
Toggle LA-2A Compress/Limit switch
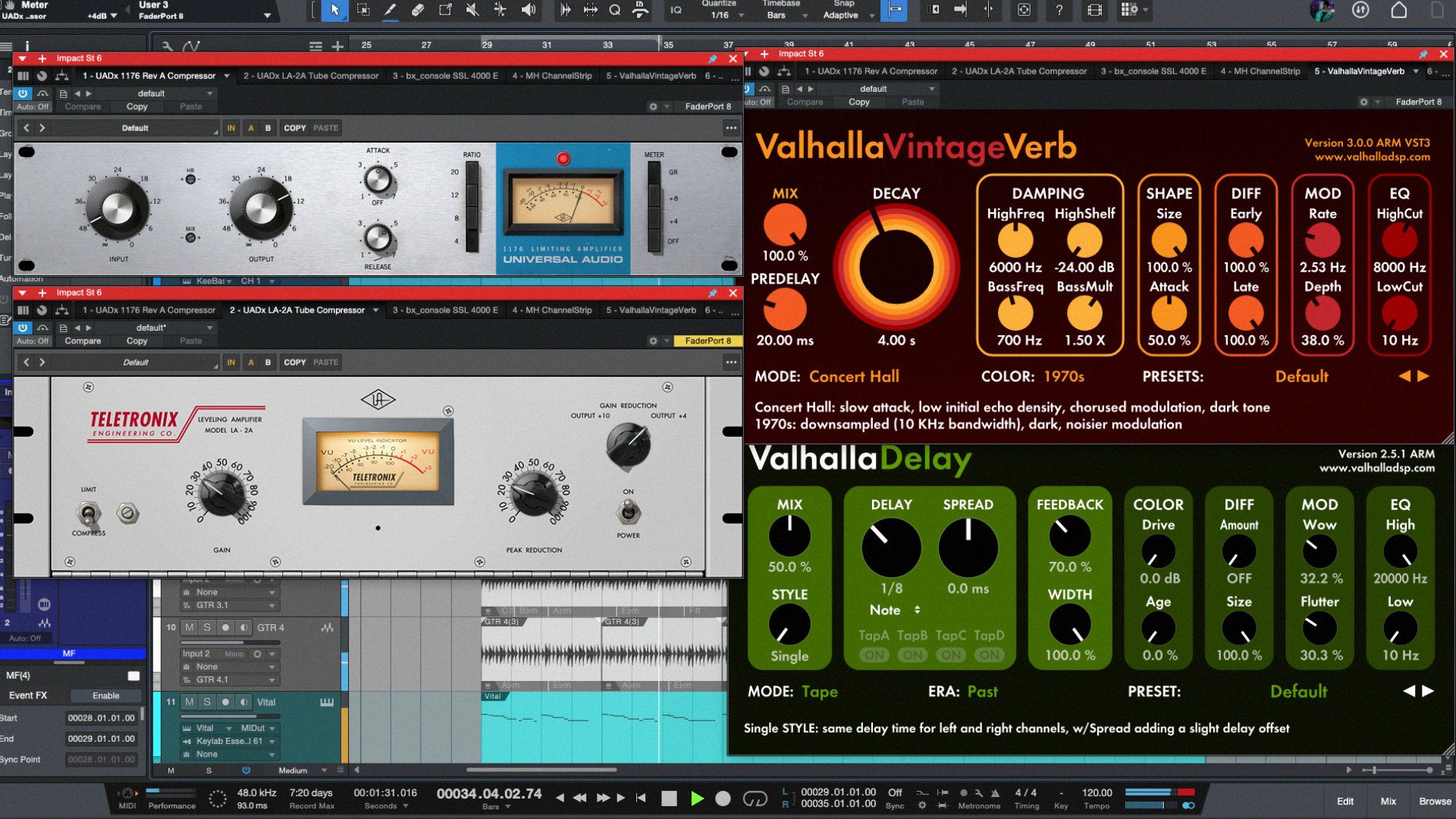pyautogui.click(x=89, y=514)
